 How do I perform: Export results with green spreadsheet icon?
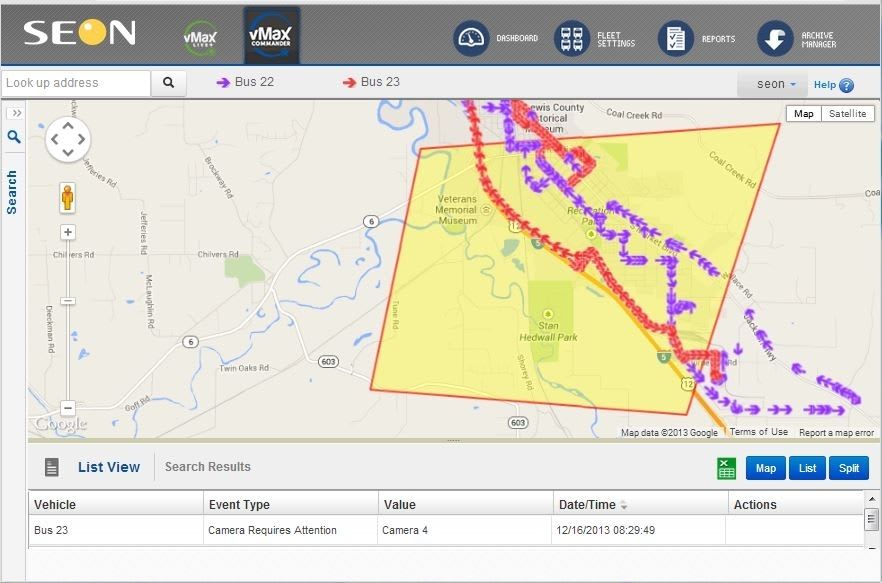[727, 468]
